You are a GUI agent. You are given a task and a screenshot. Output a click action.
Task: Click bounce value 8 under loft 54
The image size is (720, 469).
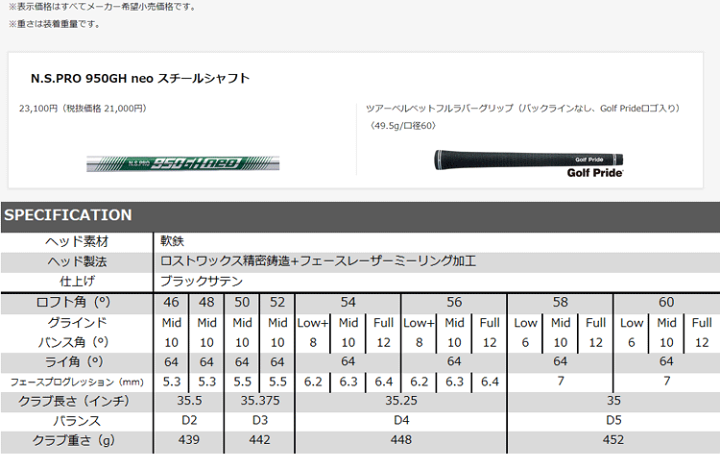(x=313, y=343)
